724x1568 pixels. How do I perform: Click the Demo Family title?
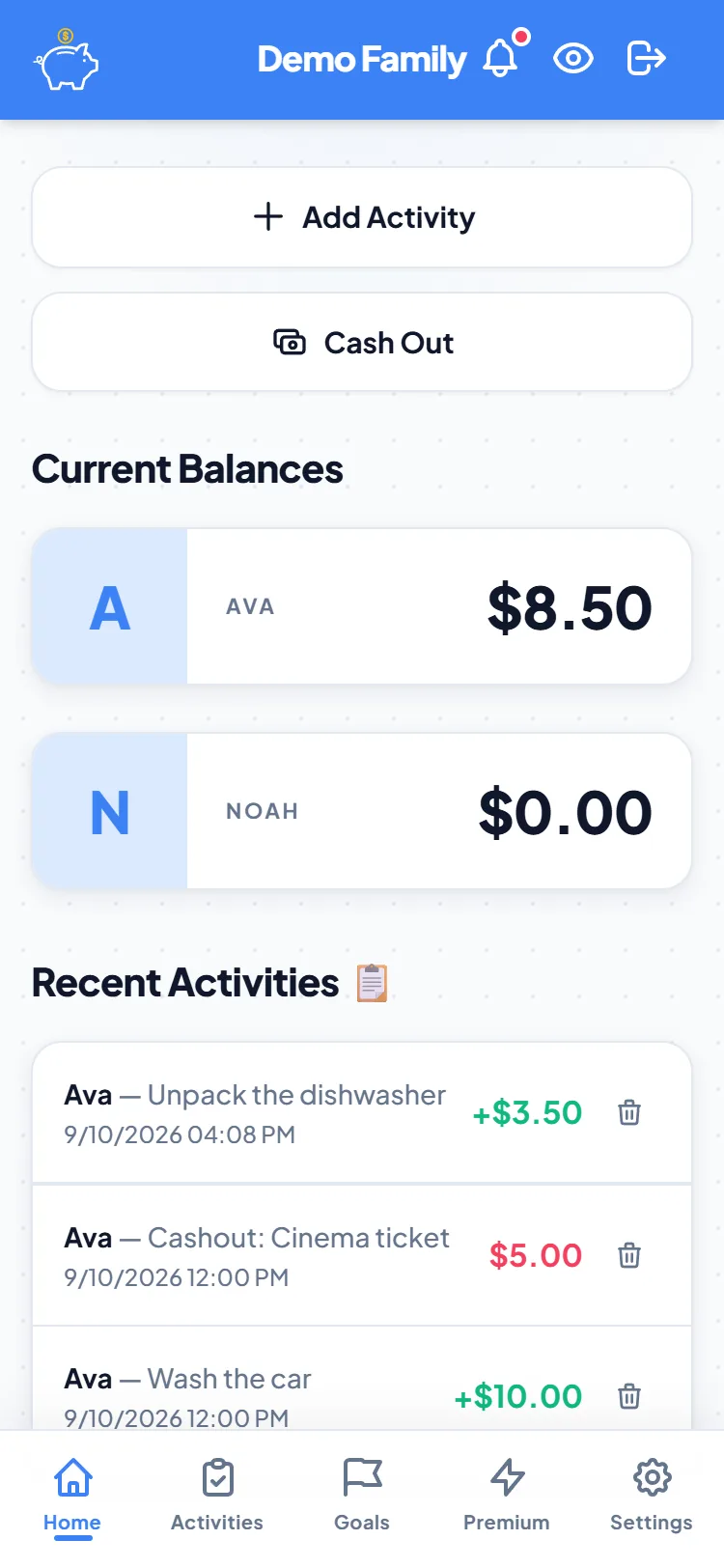[362, 60]
